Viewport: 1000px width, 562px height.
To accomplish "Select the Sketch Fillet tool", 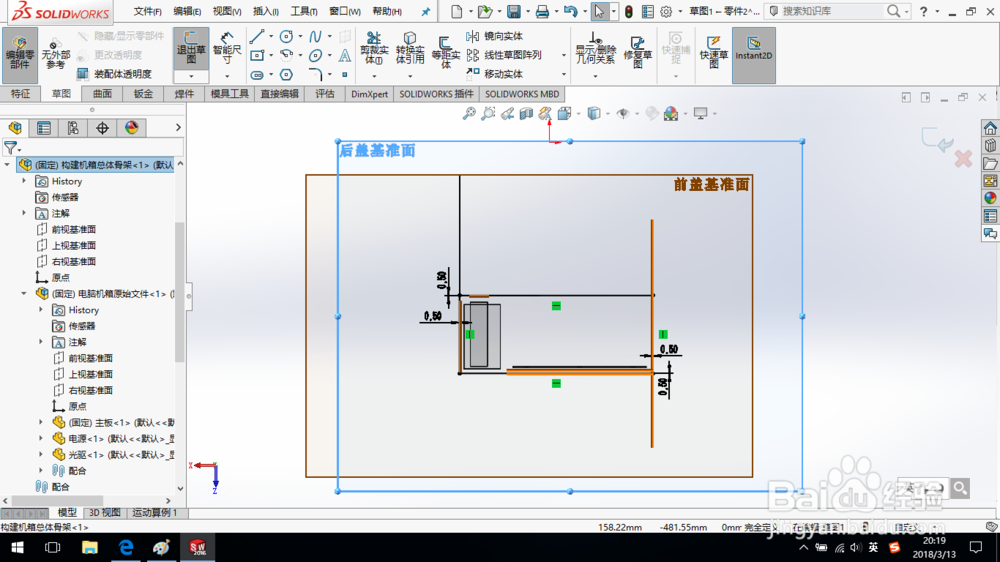I will pos(316,75).
